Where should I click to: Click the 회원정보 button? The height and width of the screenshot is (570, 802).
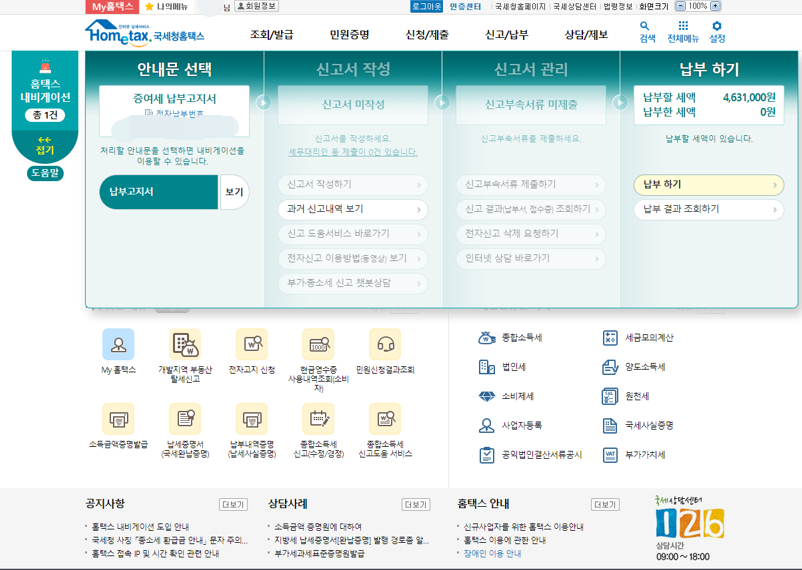(x=256, y=6)
